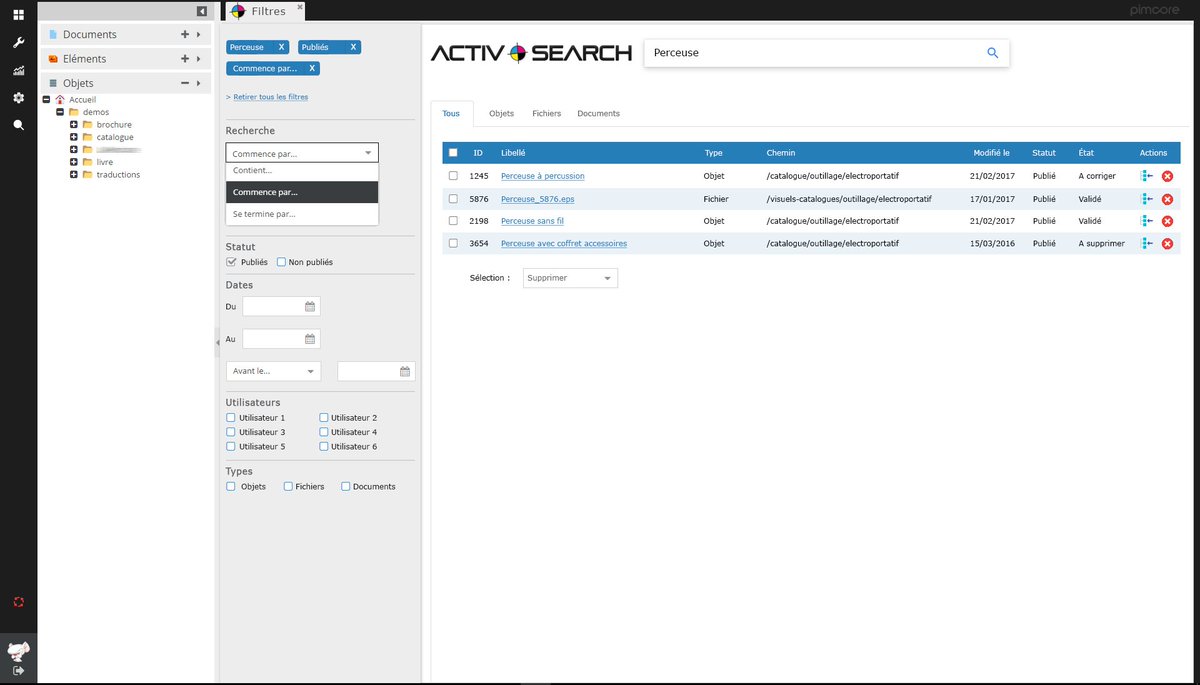
Task: Remove the Perceuse filter tag
Action: [282, 47]
